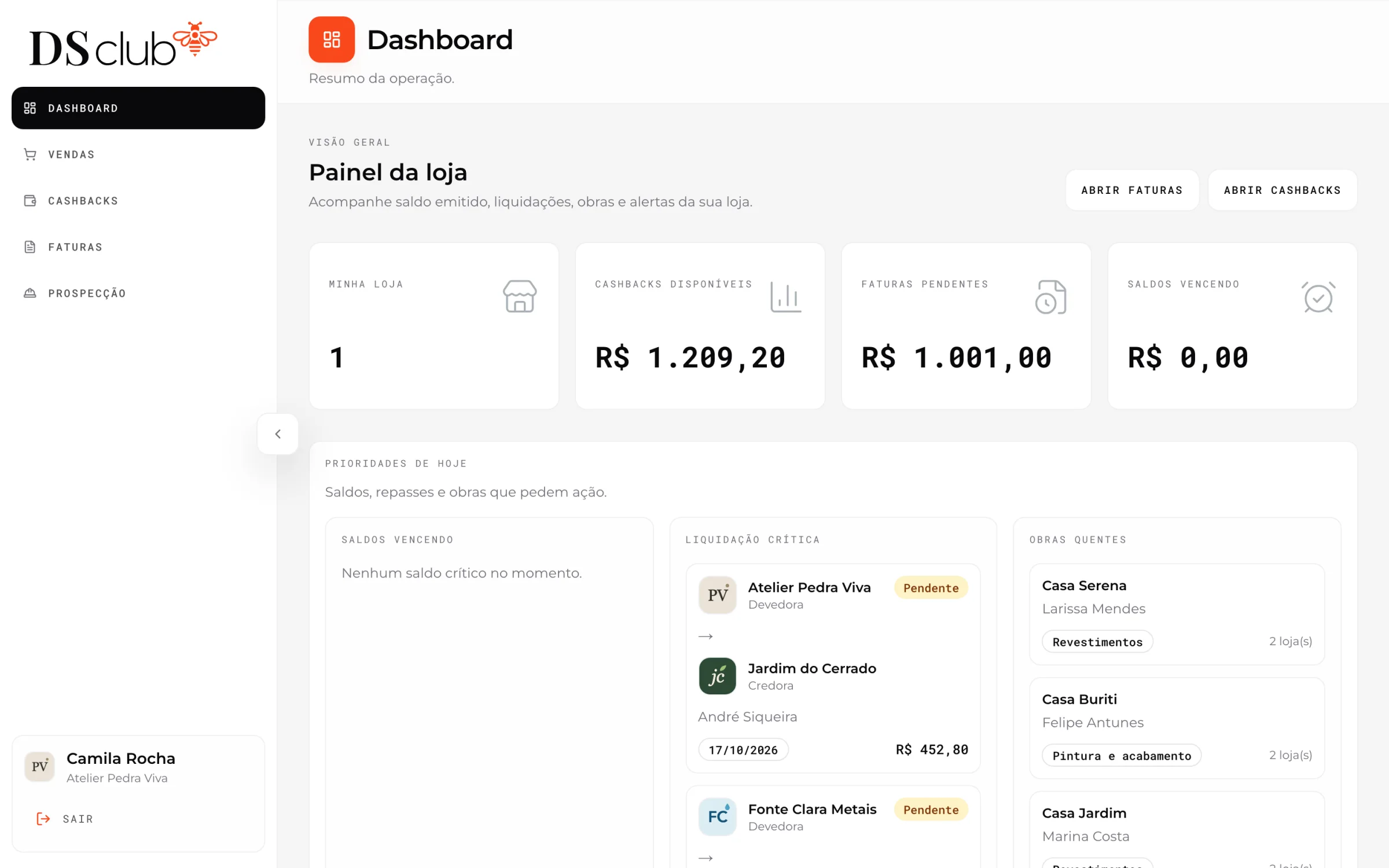Open the Prospecção menu entry
Screen dimensions: 1389x868
coord(138,293)
